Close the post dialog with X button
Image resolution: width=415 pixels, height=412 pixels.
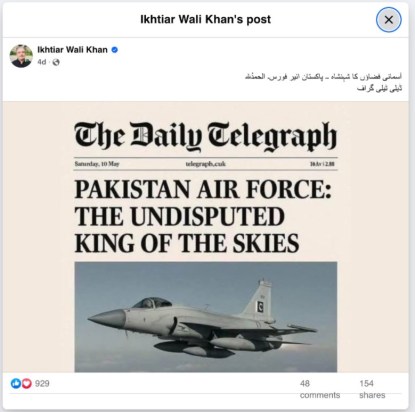pos(388,20)
